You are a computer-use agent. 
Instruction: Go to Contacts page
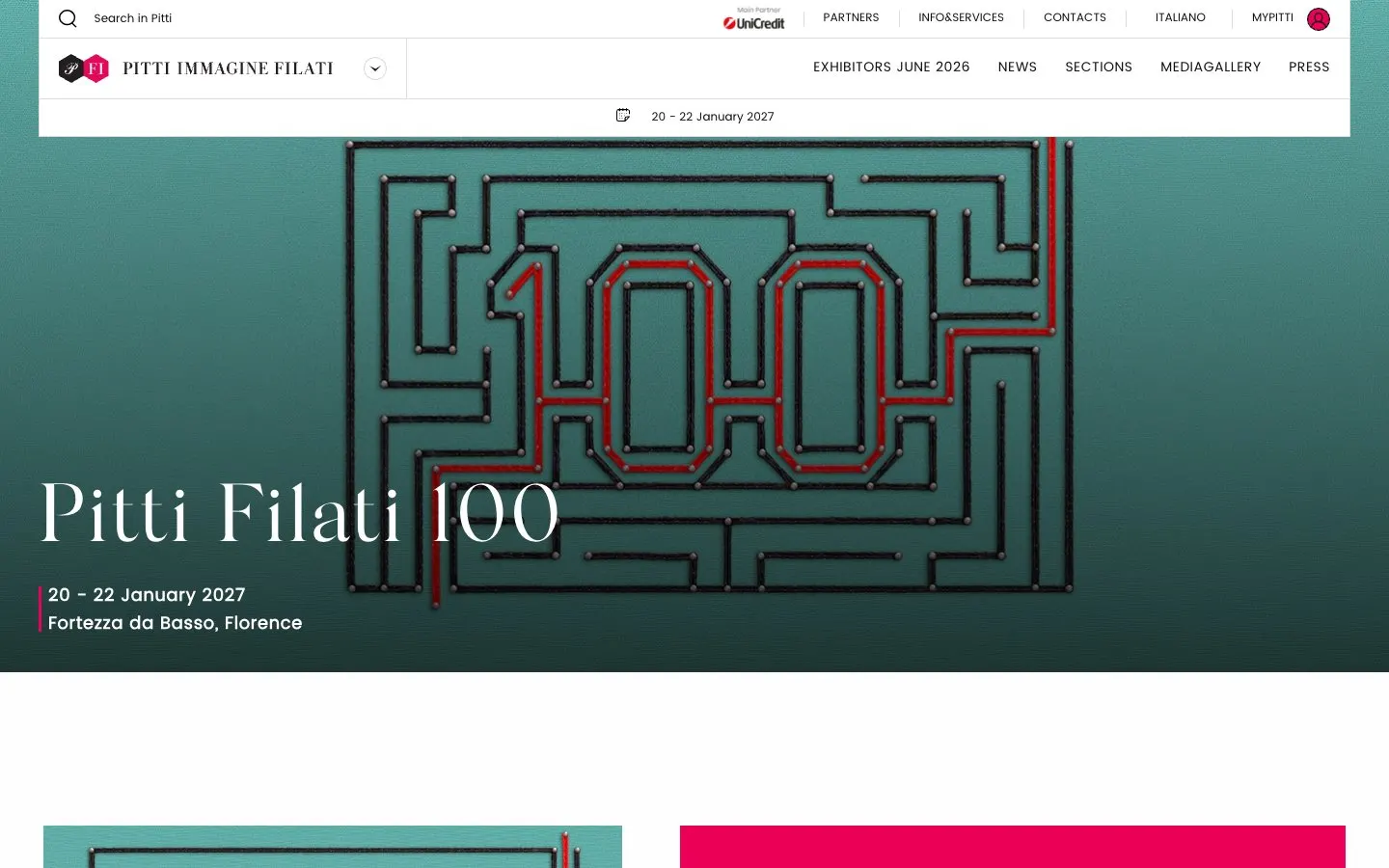[1075, 17]
